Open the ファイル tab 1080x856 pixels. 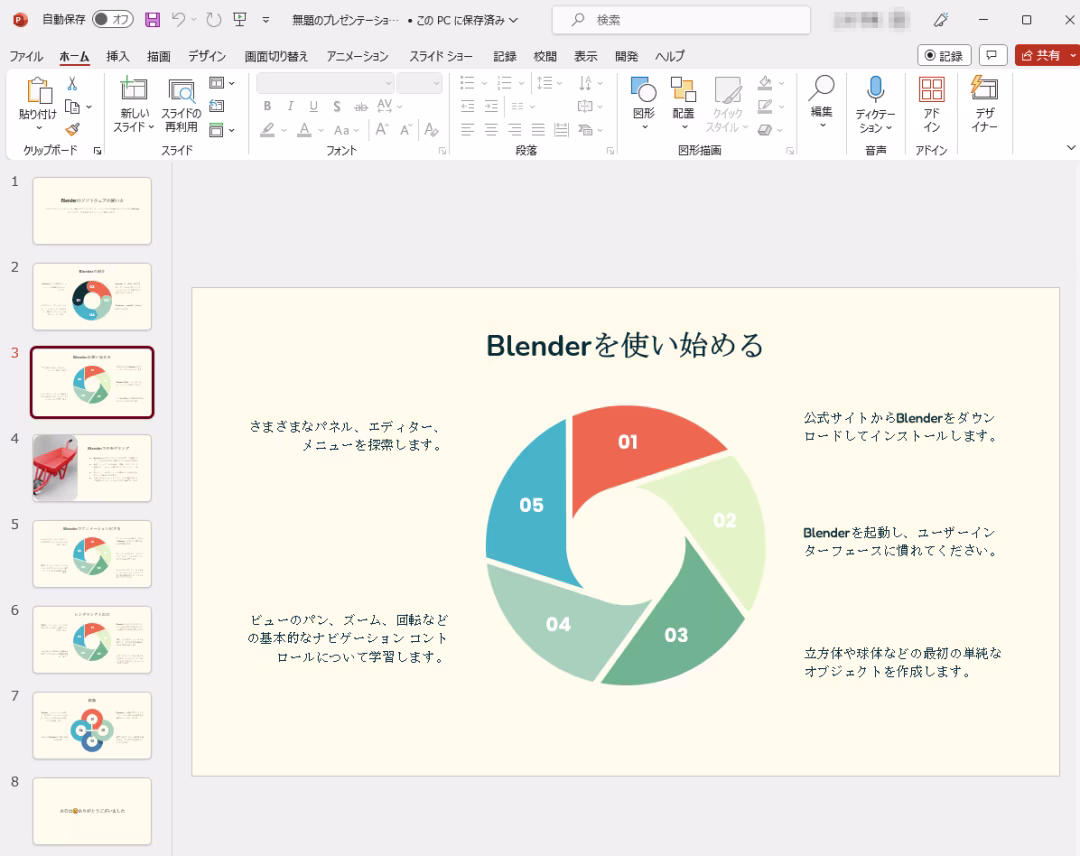26,56
